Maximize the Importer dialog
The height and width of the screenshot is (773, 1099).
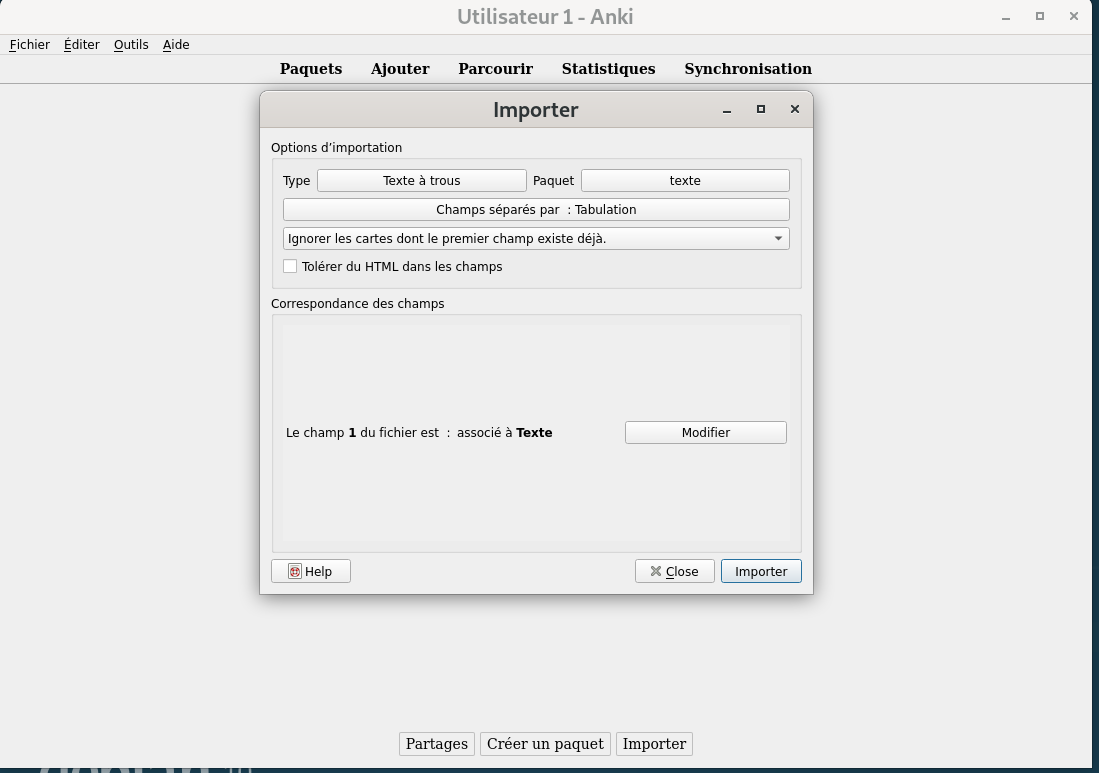(x=760, y=109)
